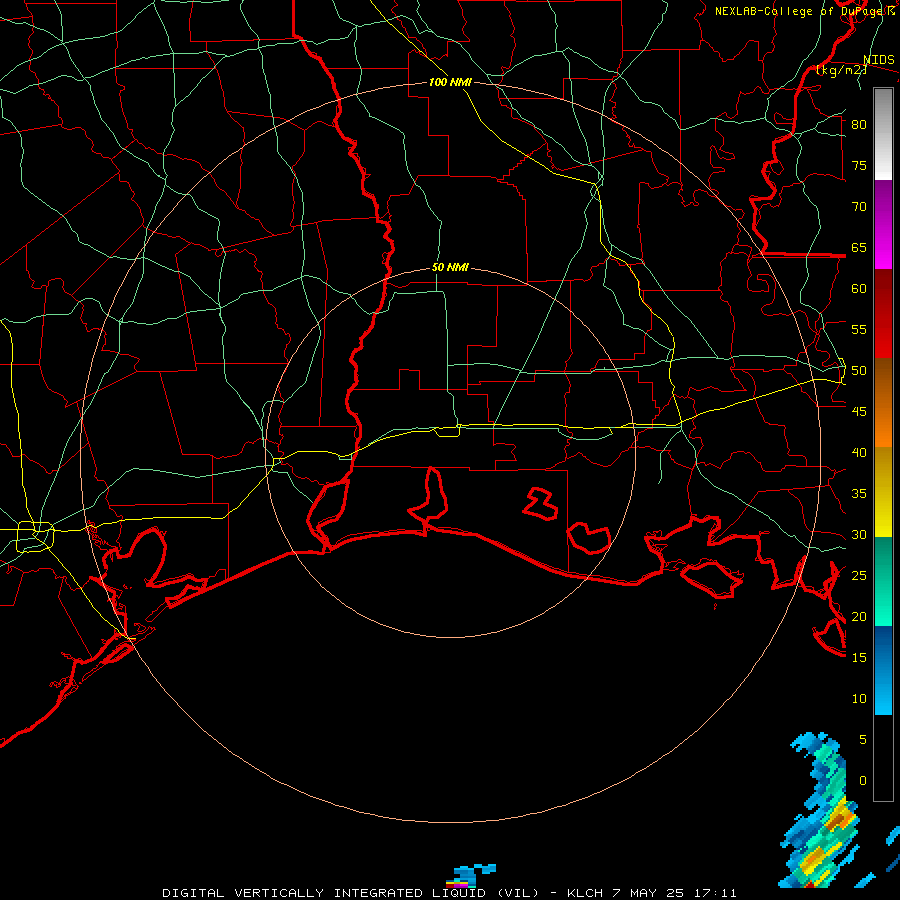The height and width of the screenshot is (900, 900).
Task: Click the black bottom segment of the color scale
Action: pyautogui.click(x=883, y=758)
